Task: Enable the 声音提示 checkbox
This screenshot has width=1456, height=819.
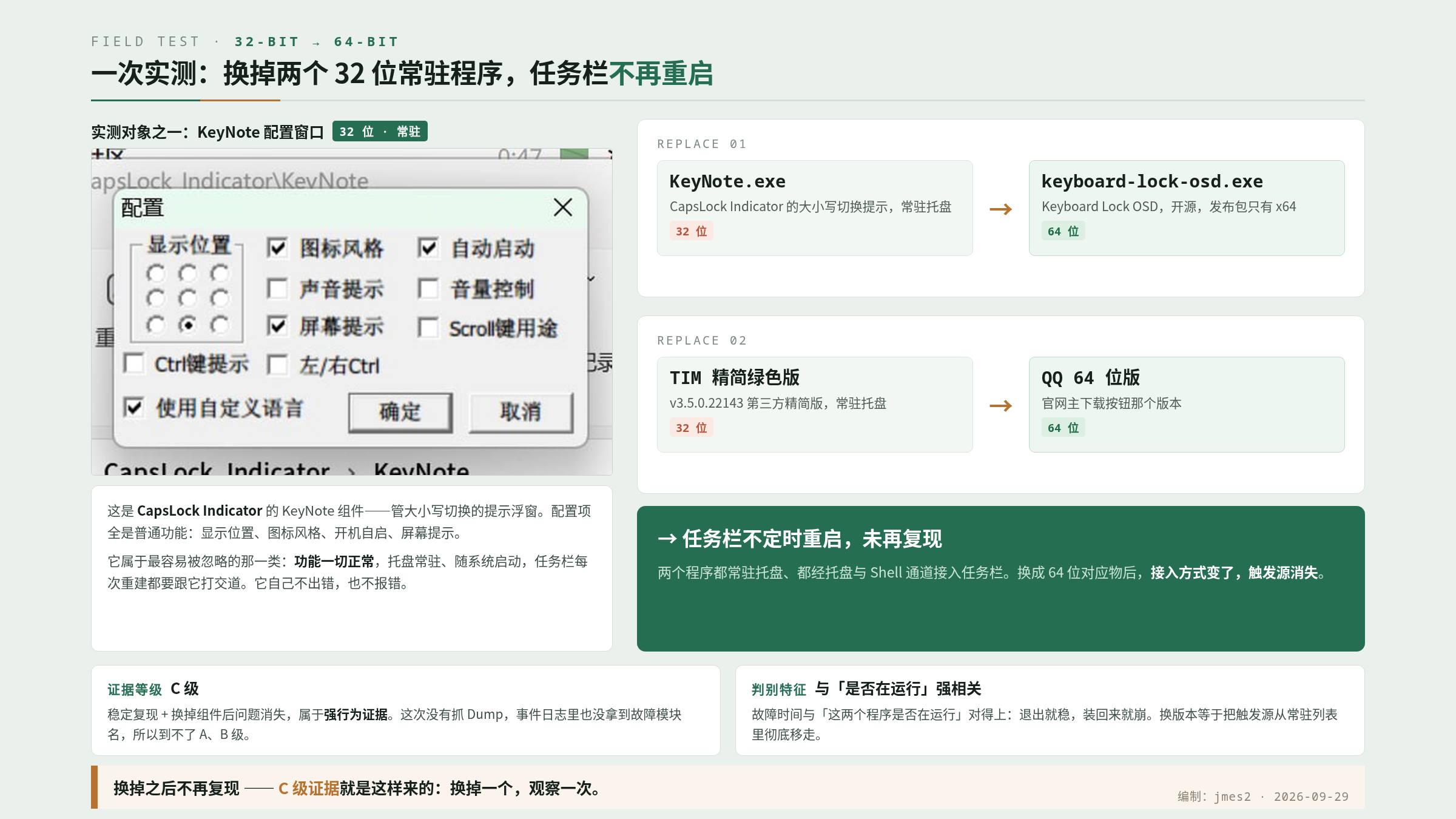Action: pyautogui.click(x=277, y=288)
